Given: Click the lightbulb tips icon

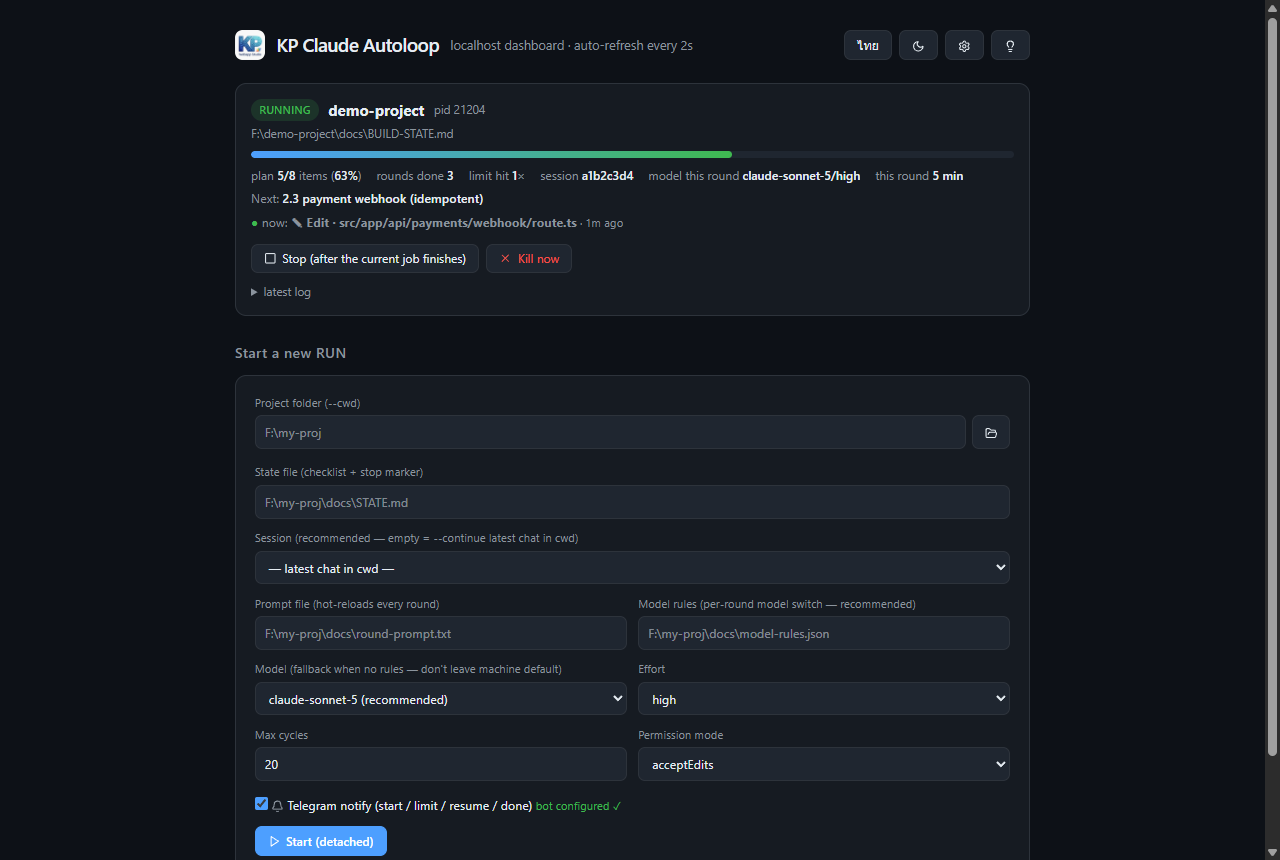Looking at the screenshot, I should point(1010,45).
